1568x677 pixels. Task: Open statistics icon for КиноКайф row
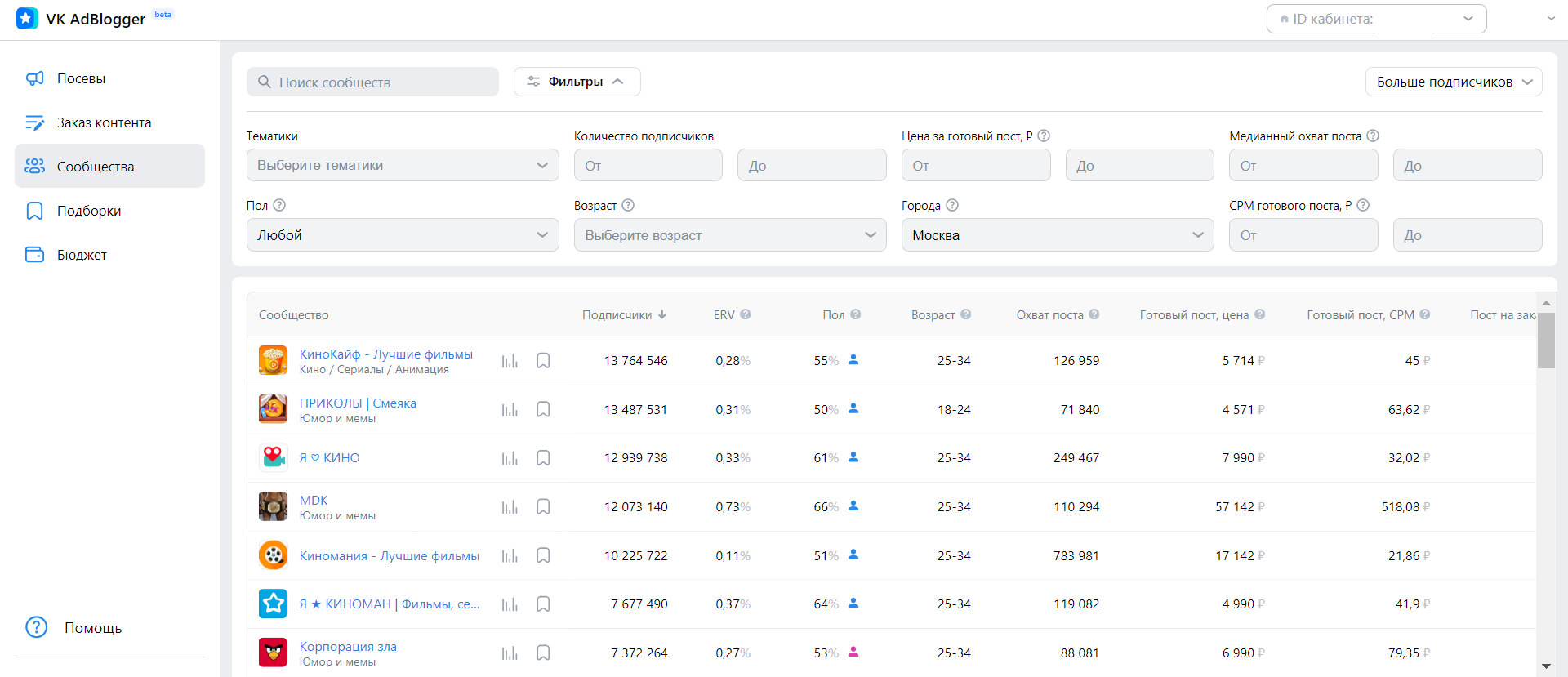pos(510,361)
